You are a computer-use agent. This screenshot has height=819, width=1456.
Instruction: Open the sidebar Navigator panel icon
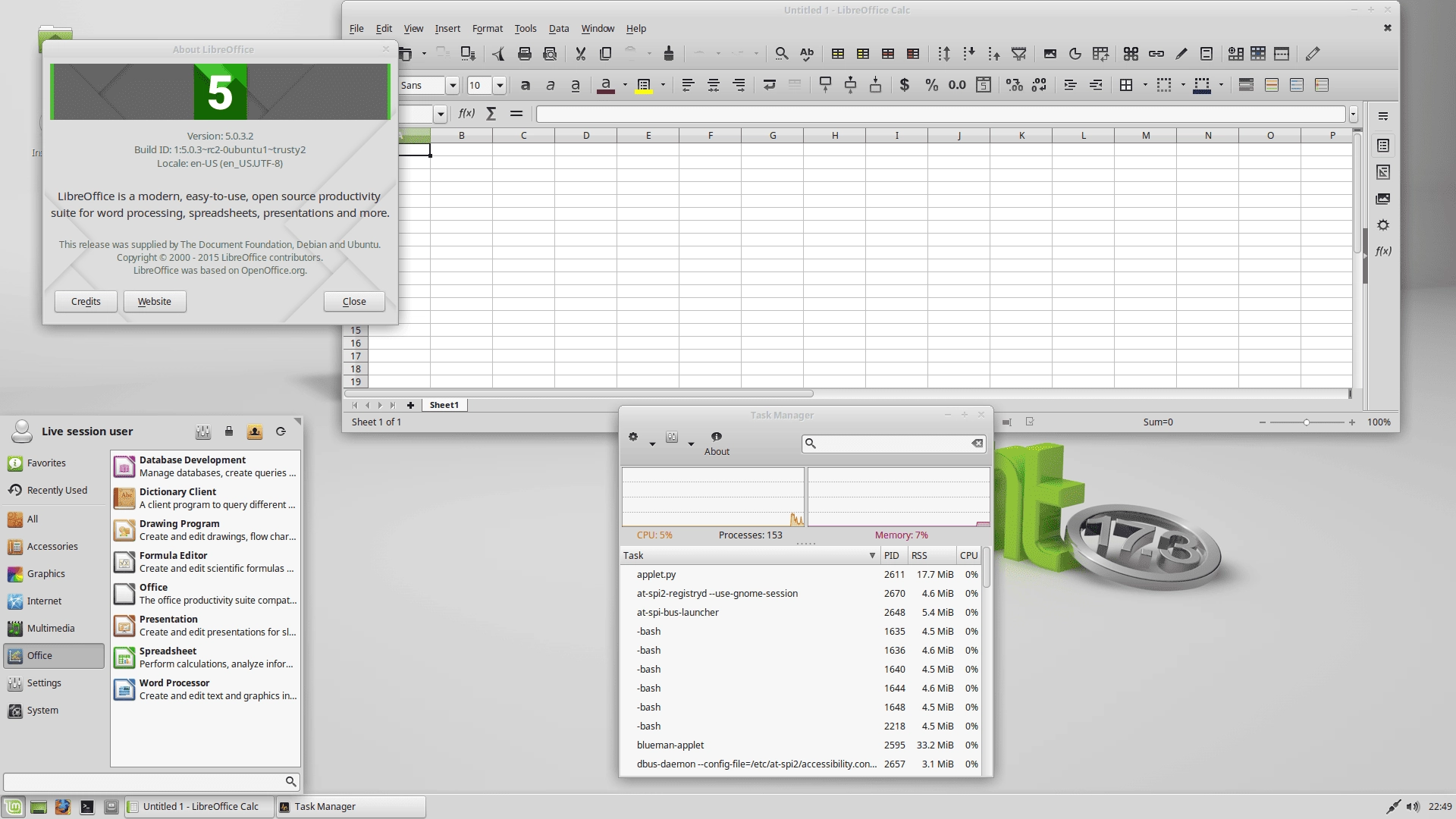tap(1383, 224)
